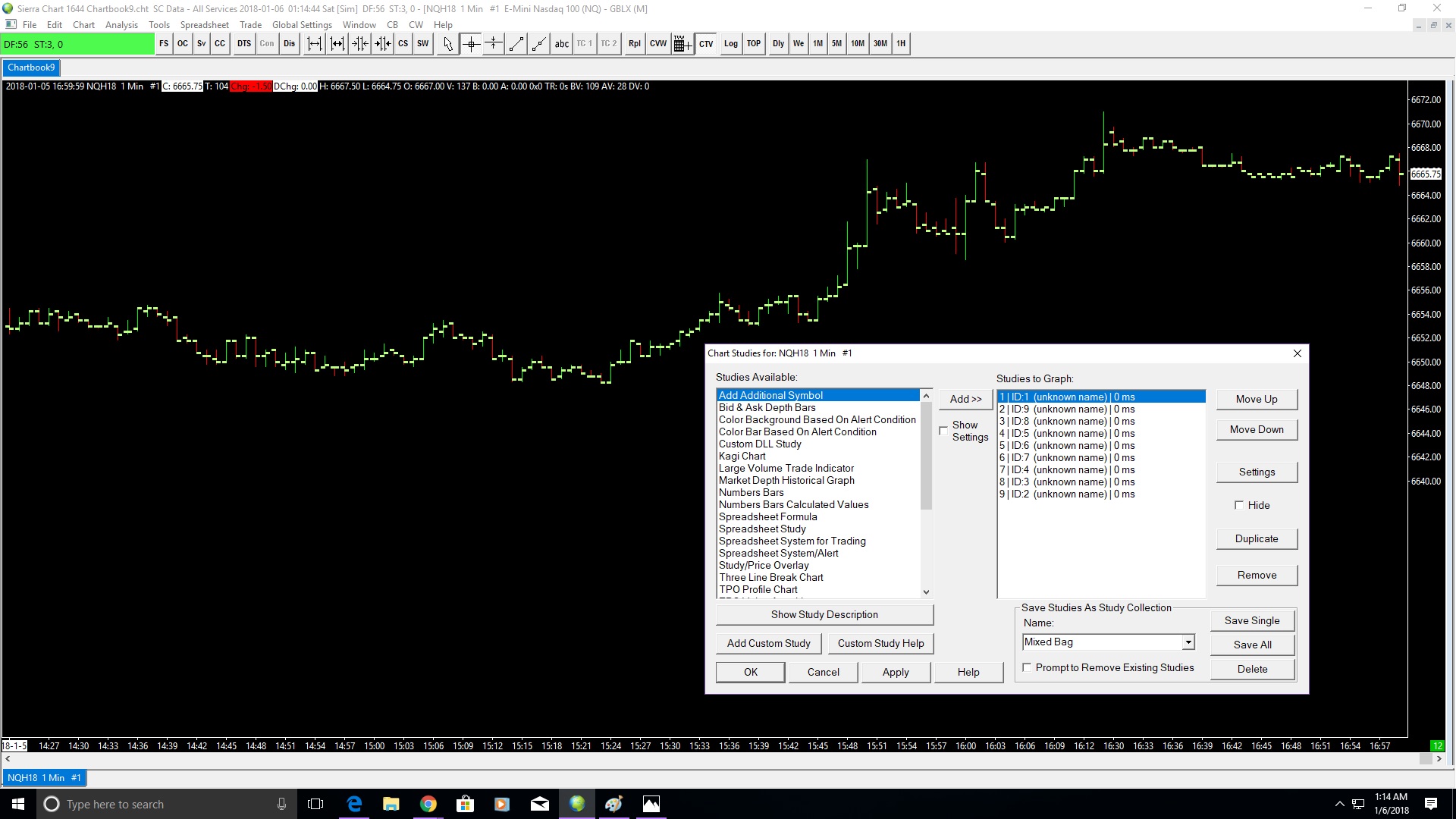Switch to the Chartbook9 tab
Image resolution: width=1456 pixels, height=819 pixels.
(x=31, y=67)
